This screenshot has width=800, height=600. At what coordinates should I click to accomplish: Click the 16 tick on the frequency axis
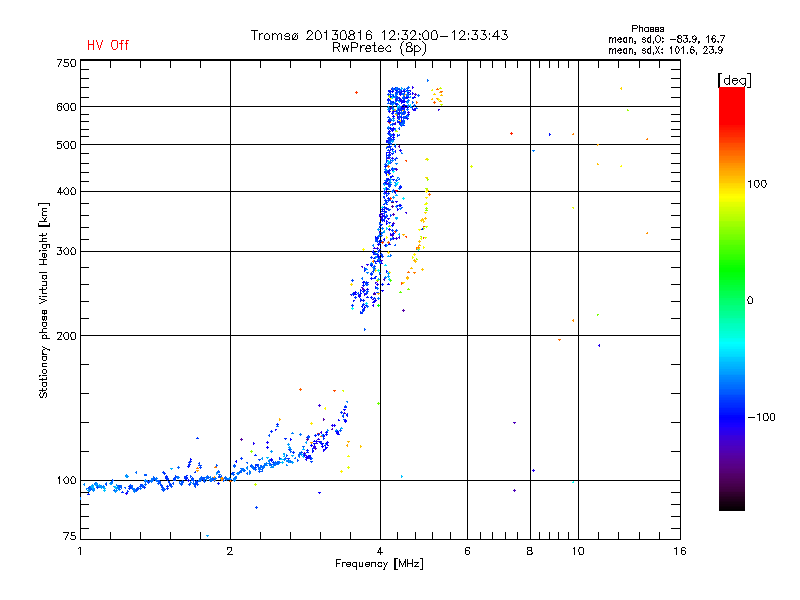[x=678, y=552]
